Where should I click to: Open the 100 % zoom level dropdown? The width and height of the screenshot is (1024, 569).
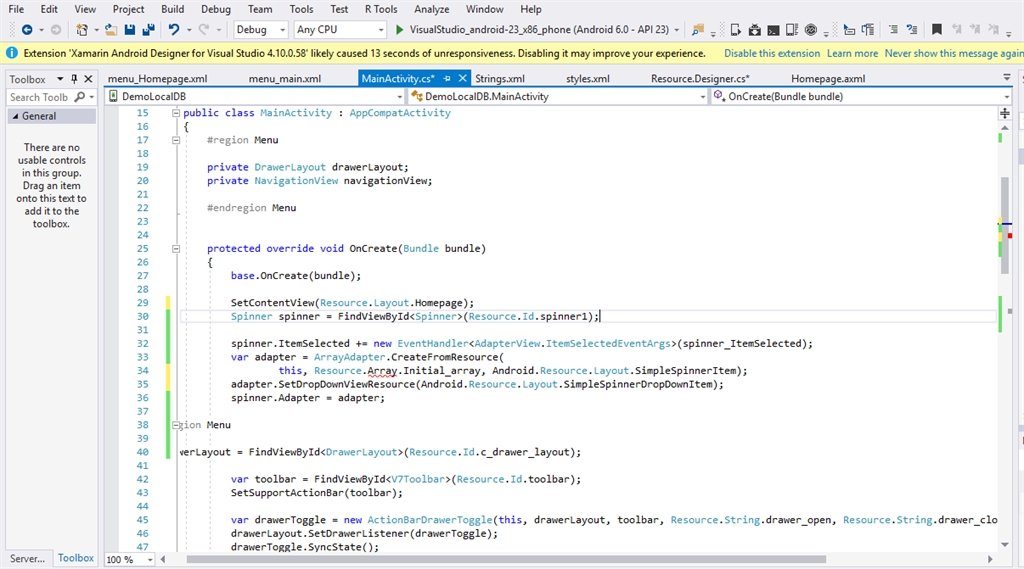(x=129, y=559)
